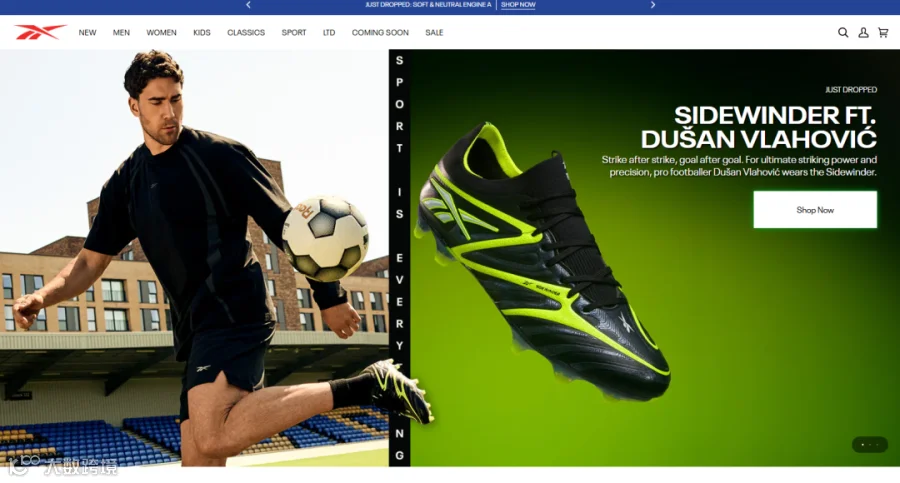Open the SALE menu
The width and height of the screenshot is (900, 483).
[x=434, y=33]
